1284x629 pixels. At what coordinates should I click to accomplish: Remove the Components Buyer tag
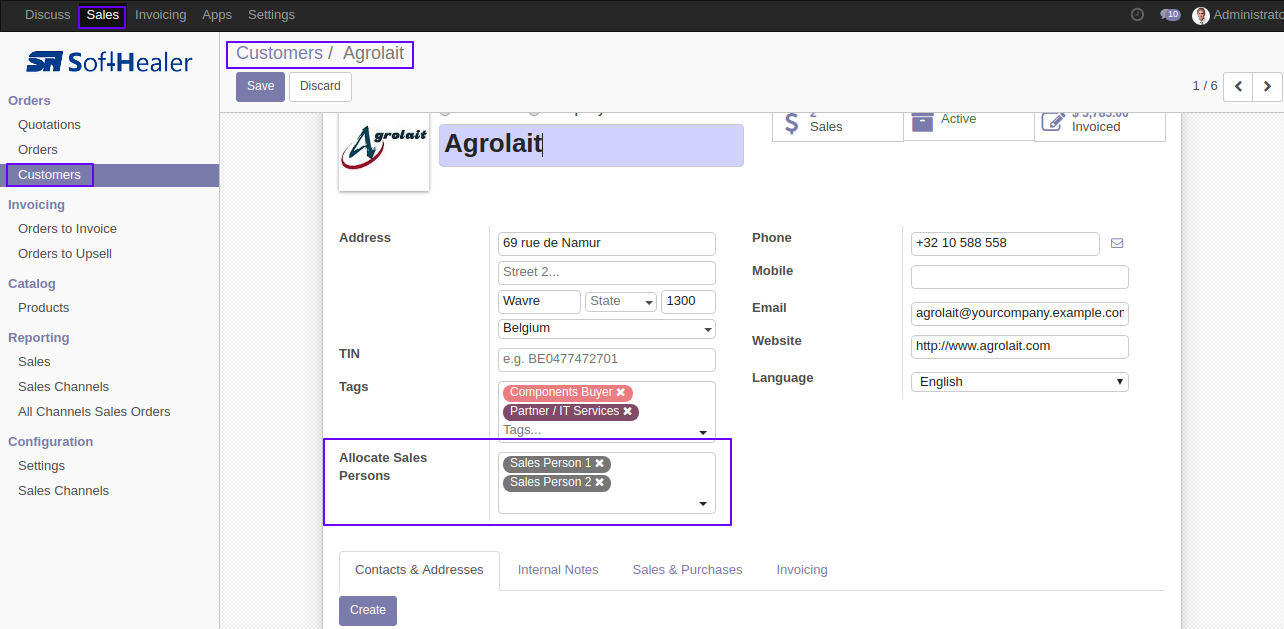point(620,393)
